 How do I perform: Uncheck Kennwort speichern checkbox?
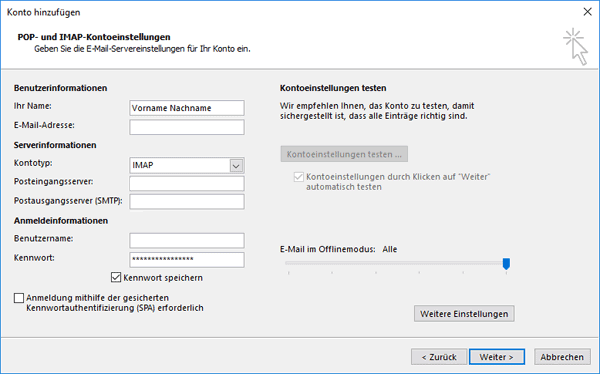[116, 277]
